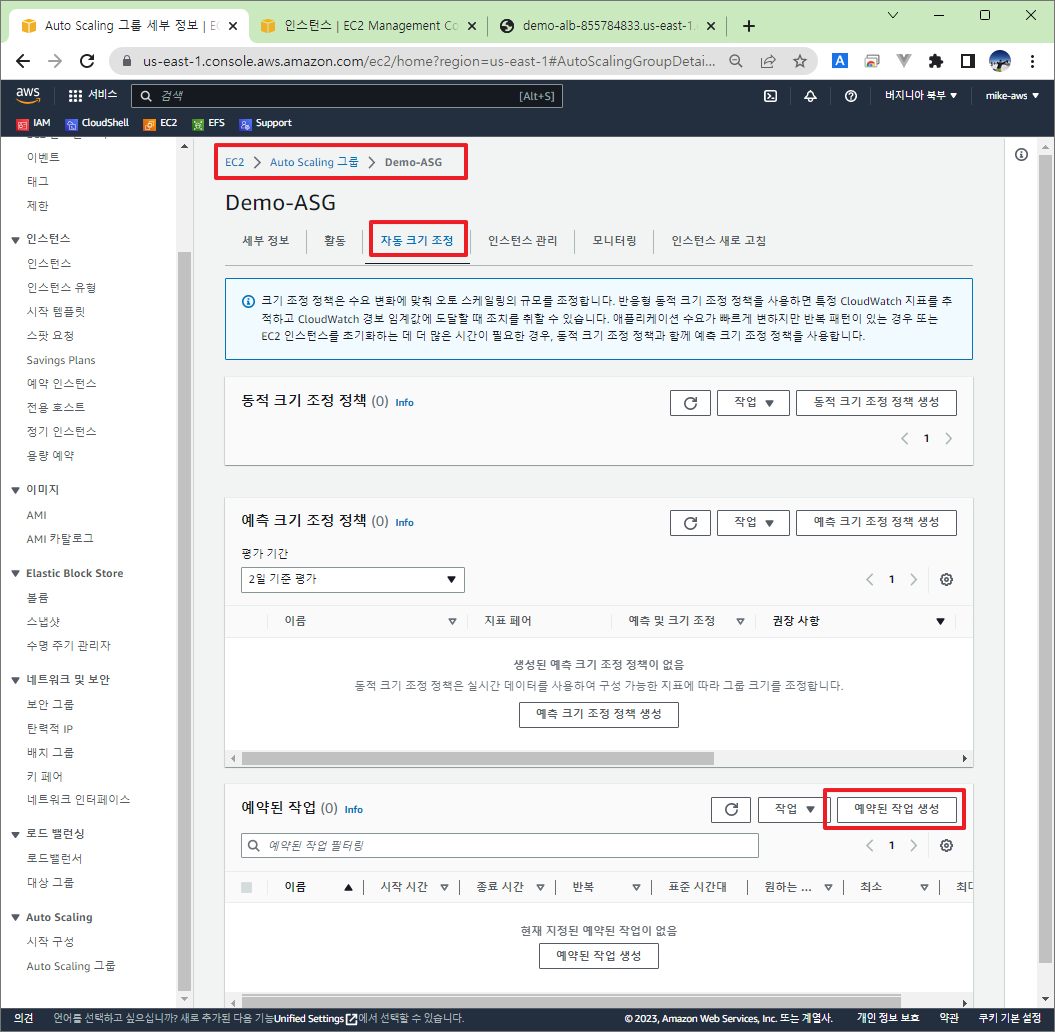Sort scheduled actions by 이름 column
This screenshot has width=1055, height=1032.
318,887
